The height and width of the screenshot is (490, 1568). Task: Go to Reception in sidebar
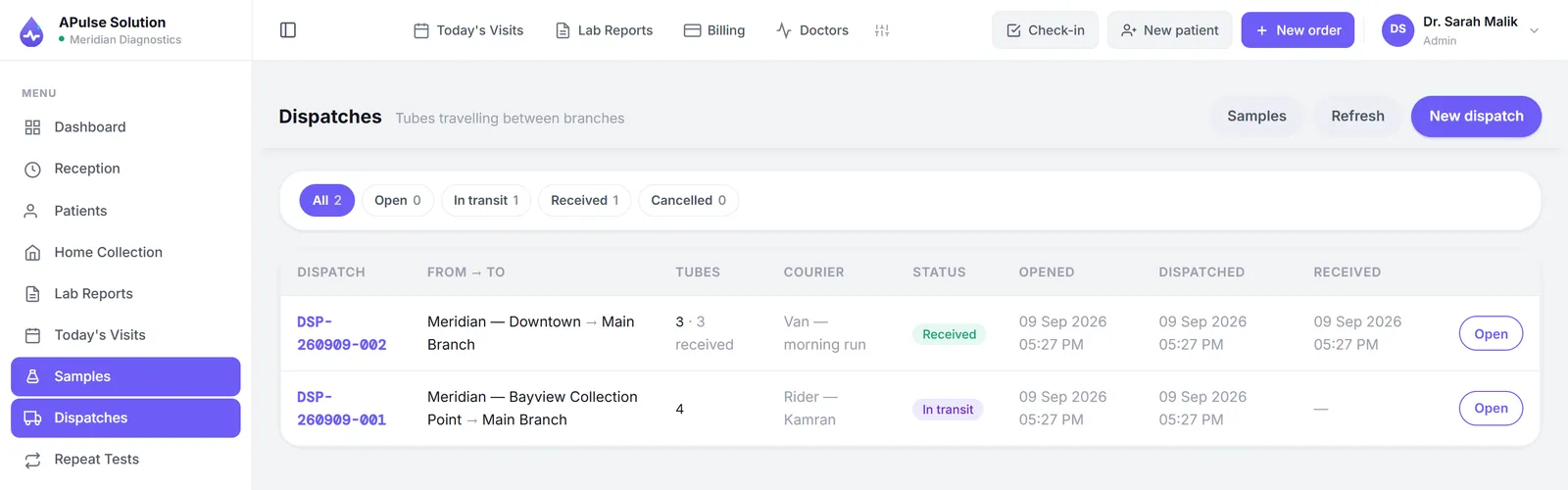pos(125,169)
